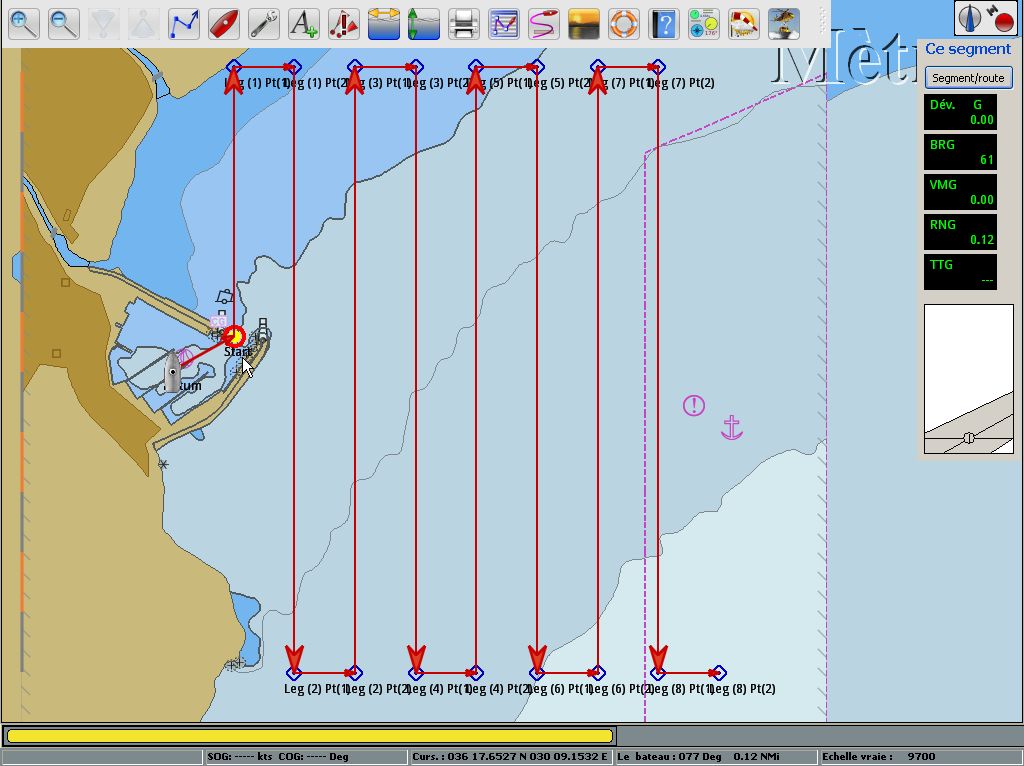Viewport: 1024px width, 766px height.
Task: Select the Leg (4) Pt(2) waypoint diamond
Action: pos(476,673)
